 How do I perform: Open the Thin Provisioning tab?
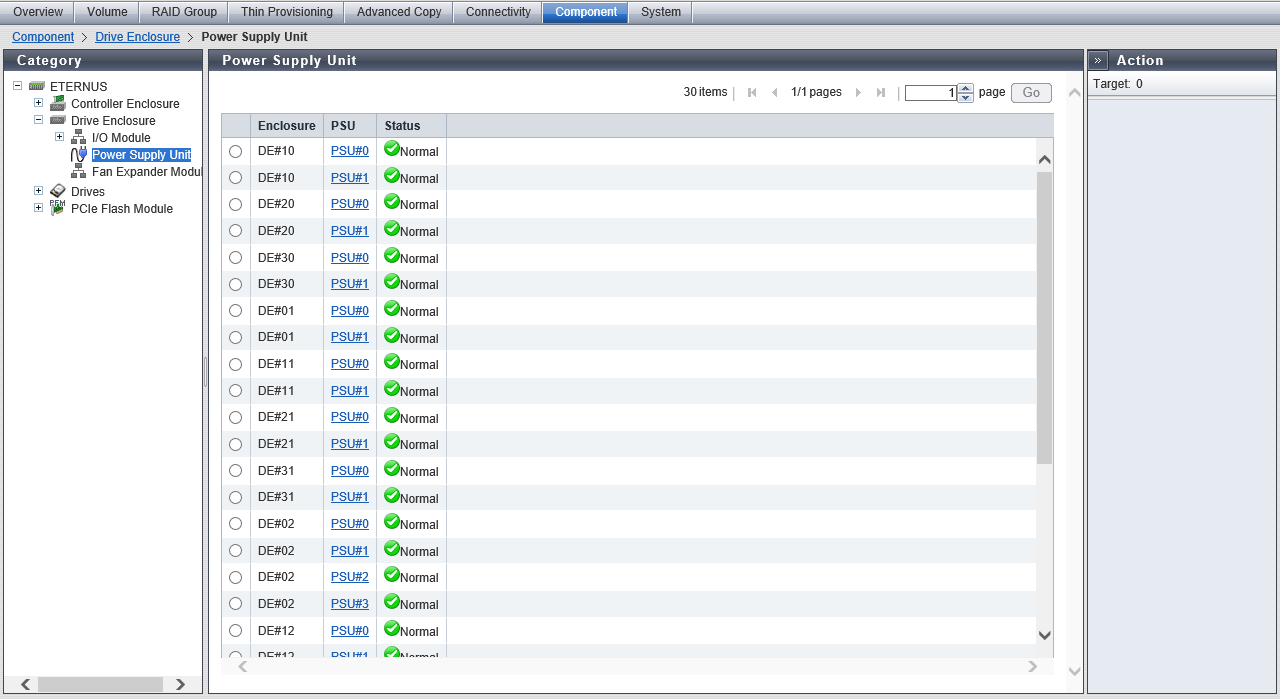click(x=287, y=12)
